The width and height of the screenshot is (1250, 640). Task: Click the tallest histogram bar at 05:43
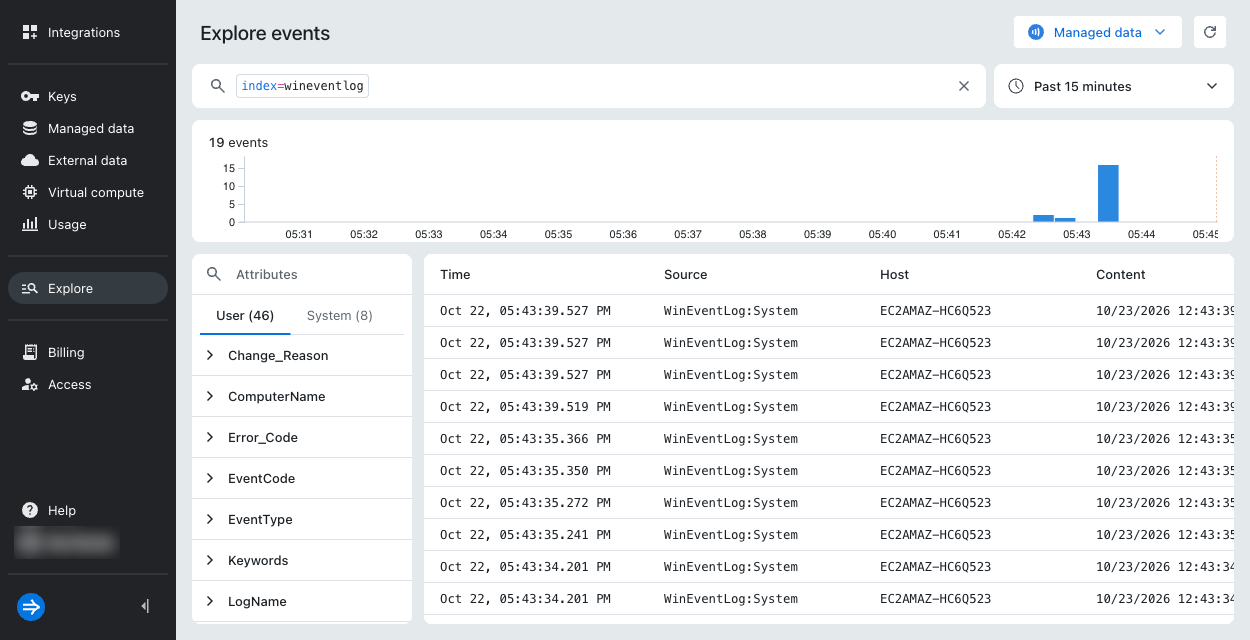click(x=1108, y=193)
